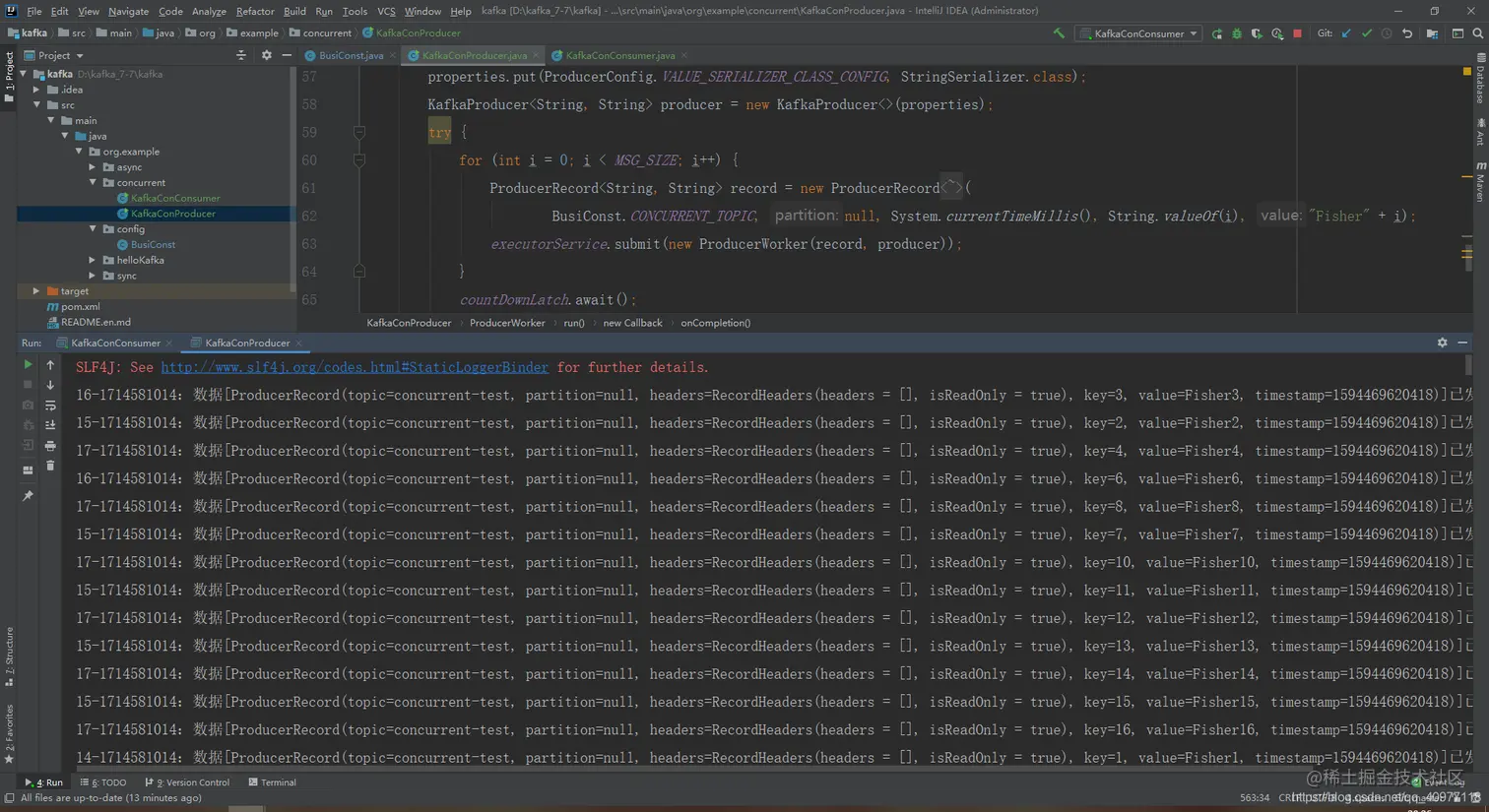Click Search Everywhere magnifier icon
Viewport: 1489px width, 812px height.
pyautogui.click(x=1477, y=33)
